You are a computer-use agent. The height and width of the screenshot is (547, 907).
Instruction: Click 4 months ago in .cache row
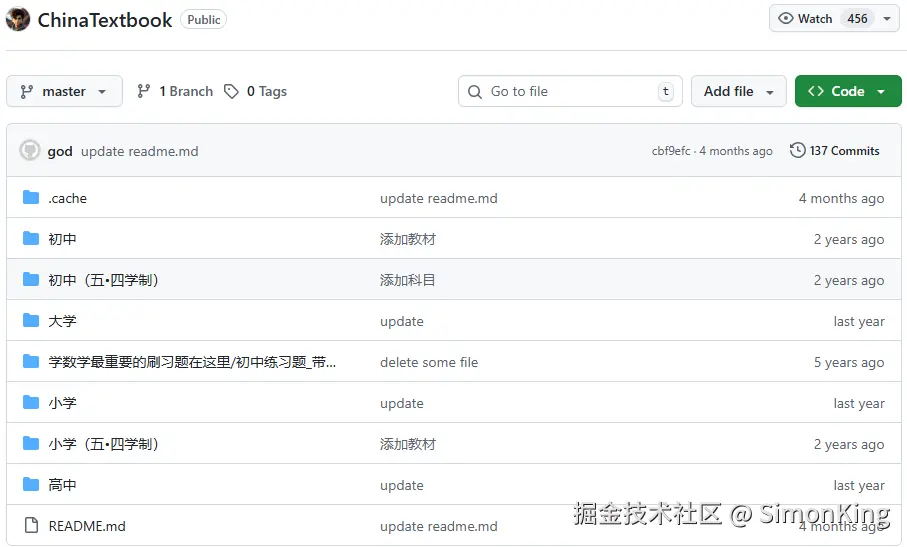842,198
